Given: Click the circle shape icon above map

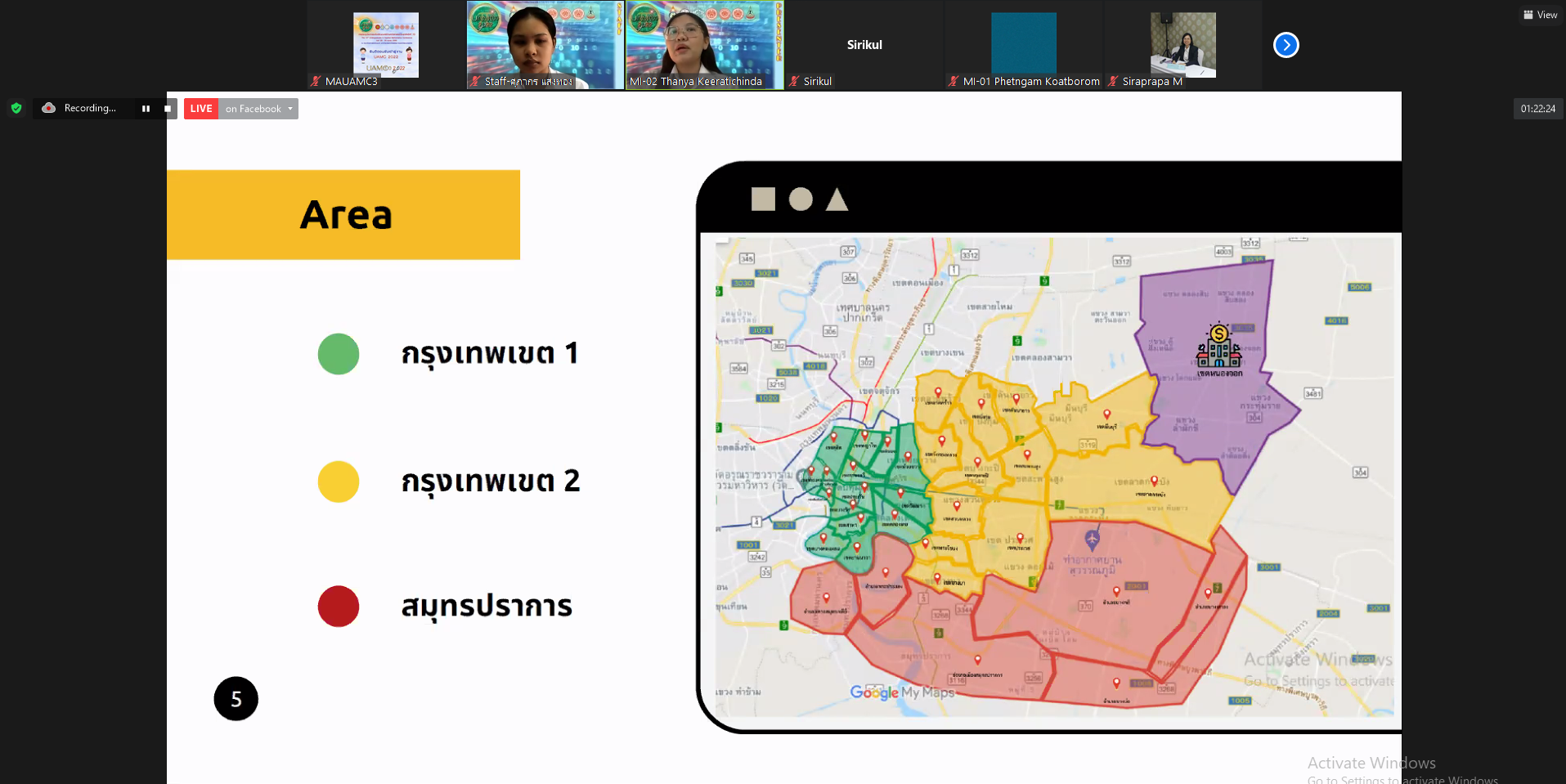Looking at the screenshot, I should coord(801,199).
